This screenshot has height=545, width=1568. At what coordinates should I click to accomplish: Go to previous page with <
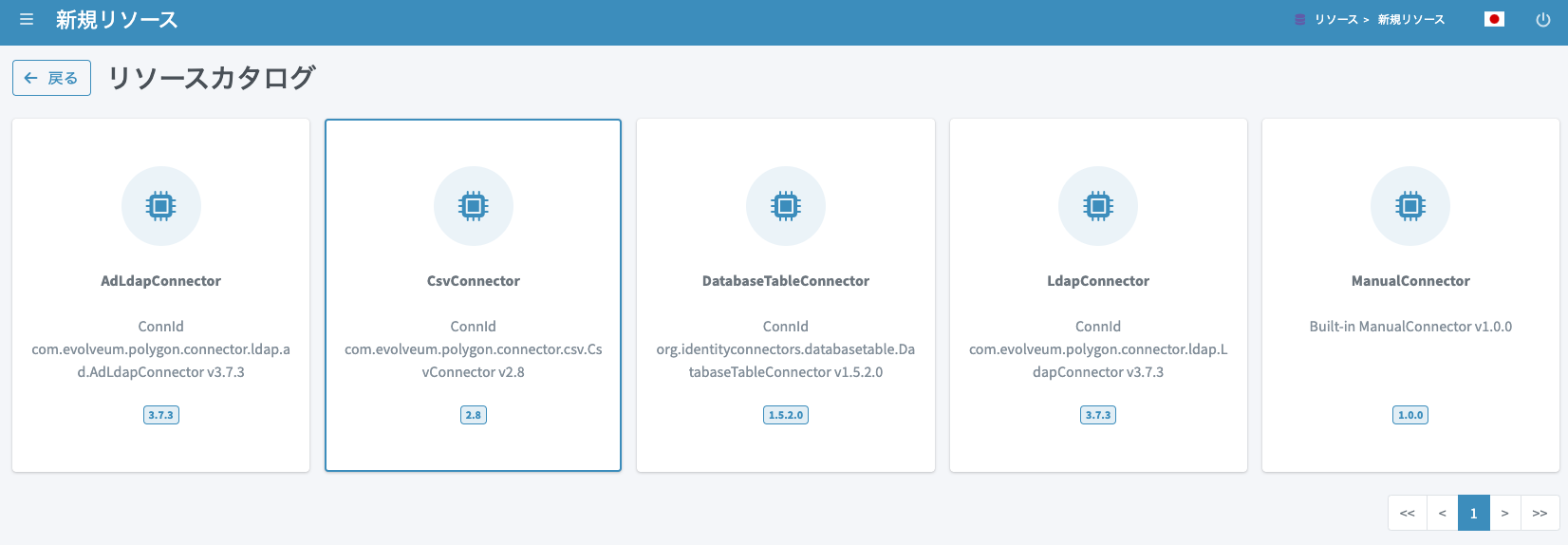pos(1443,513)
